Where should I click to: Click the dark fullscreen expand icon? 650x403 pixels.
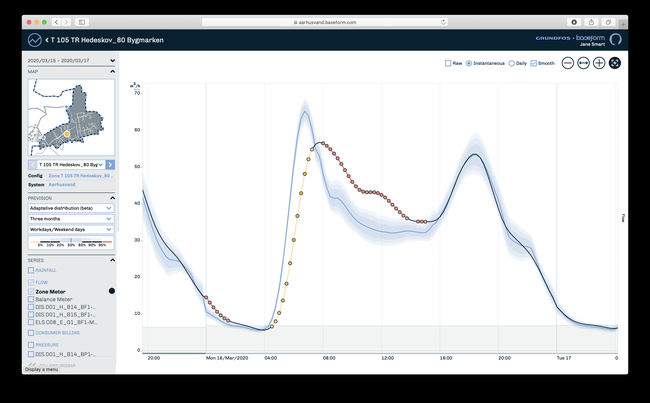point(615,63)
